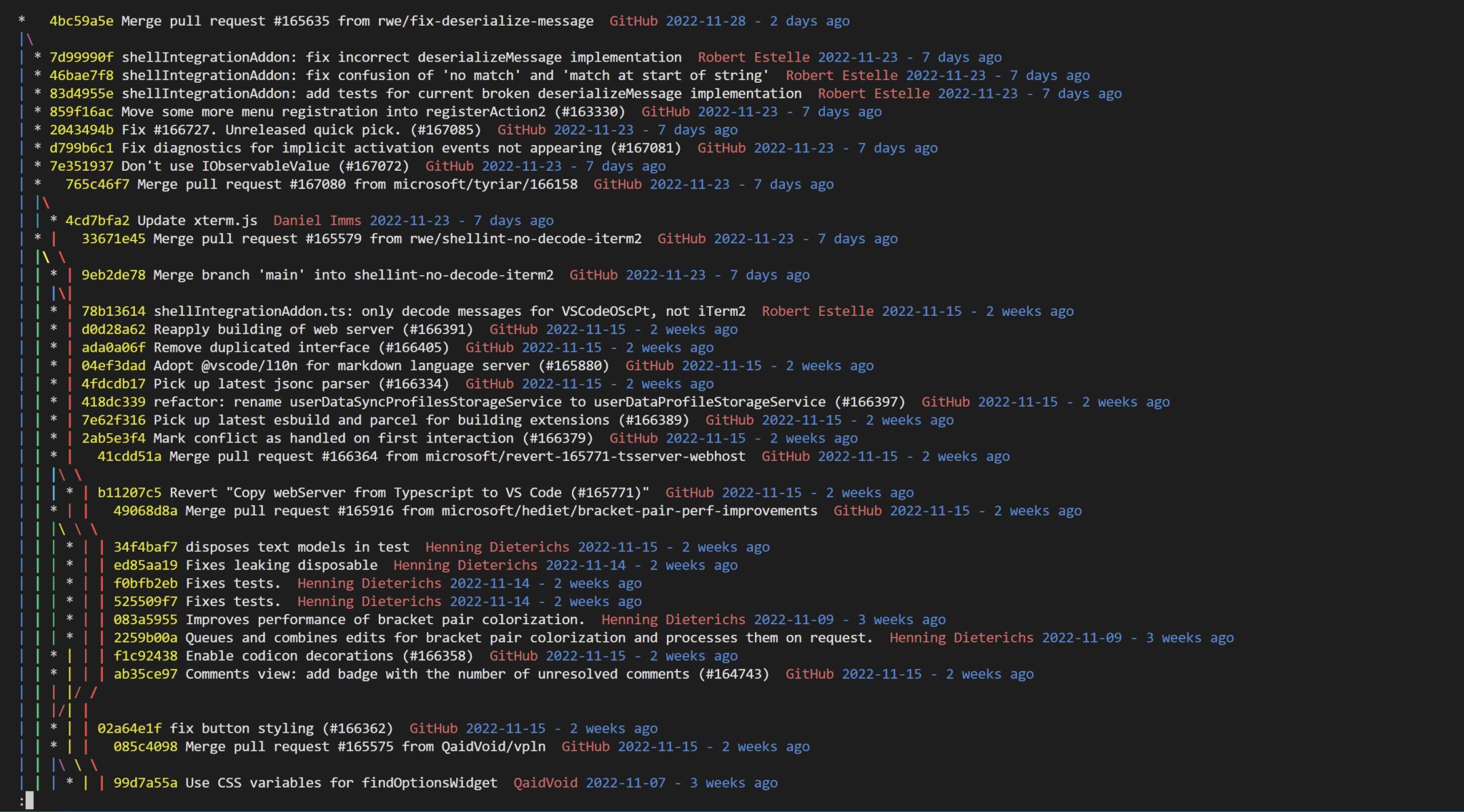This screenshot has height=812, width=1464.
Task: Click commit hash 765c46f7
Action: pos(97,184)
